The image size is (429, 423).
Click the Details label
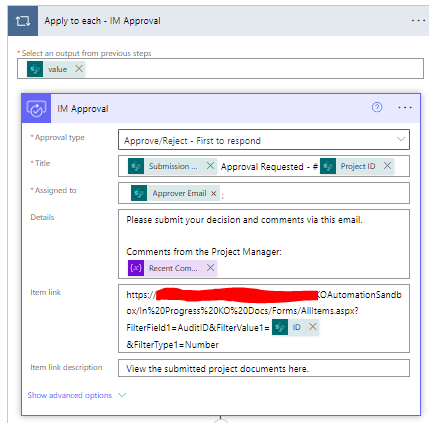pyautogui.click(x=42, y=217)
